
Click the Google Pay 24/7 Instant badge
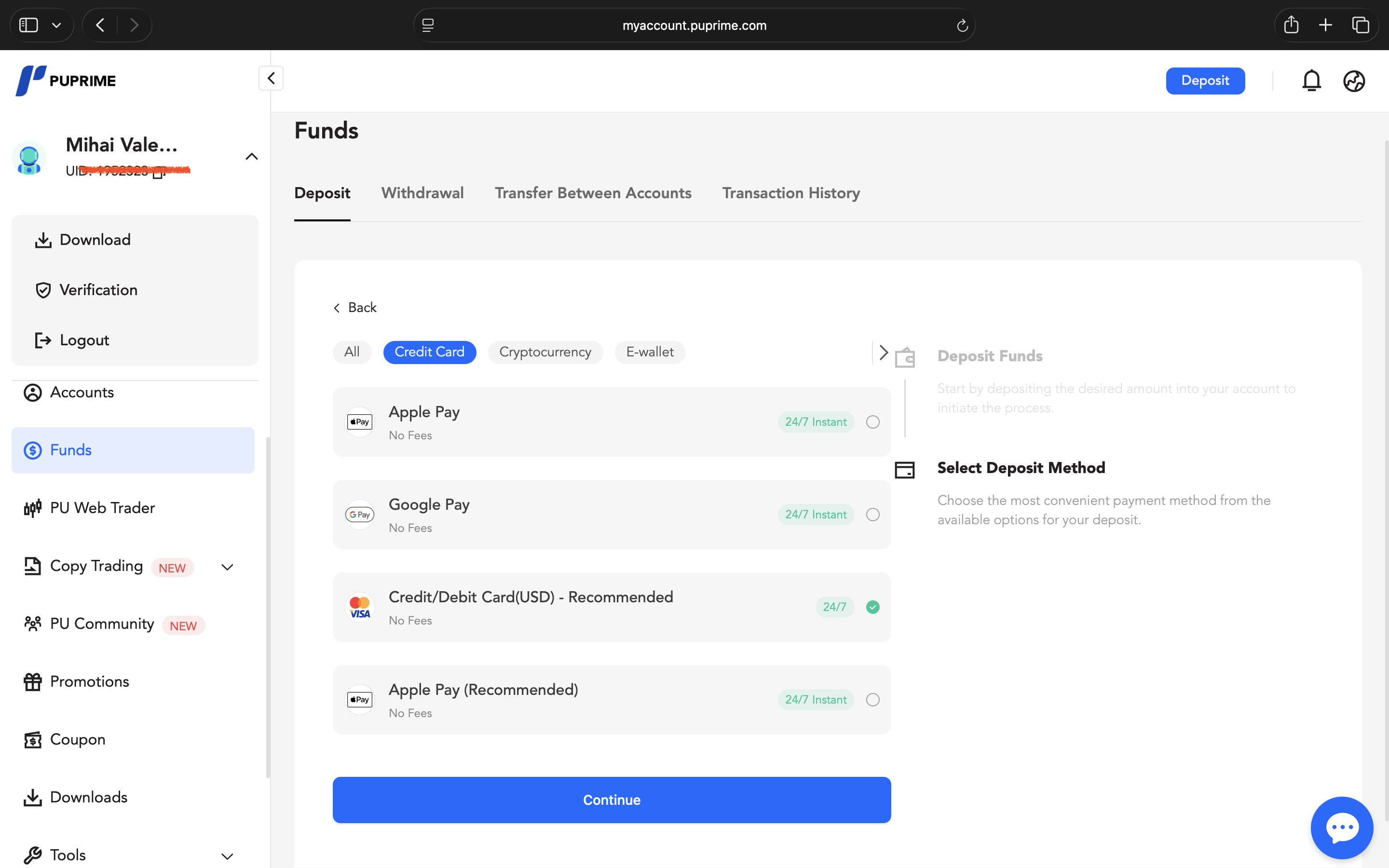(816, 515)
